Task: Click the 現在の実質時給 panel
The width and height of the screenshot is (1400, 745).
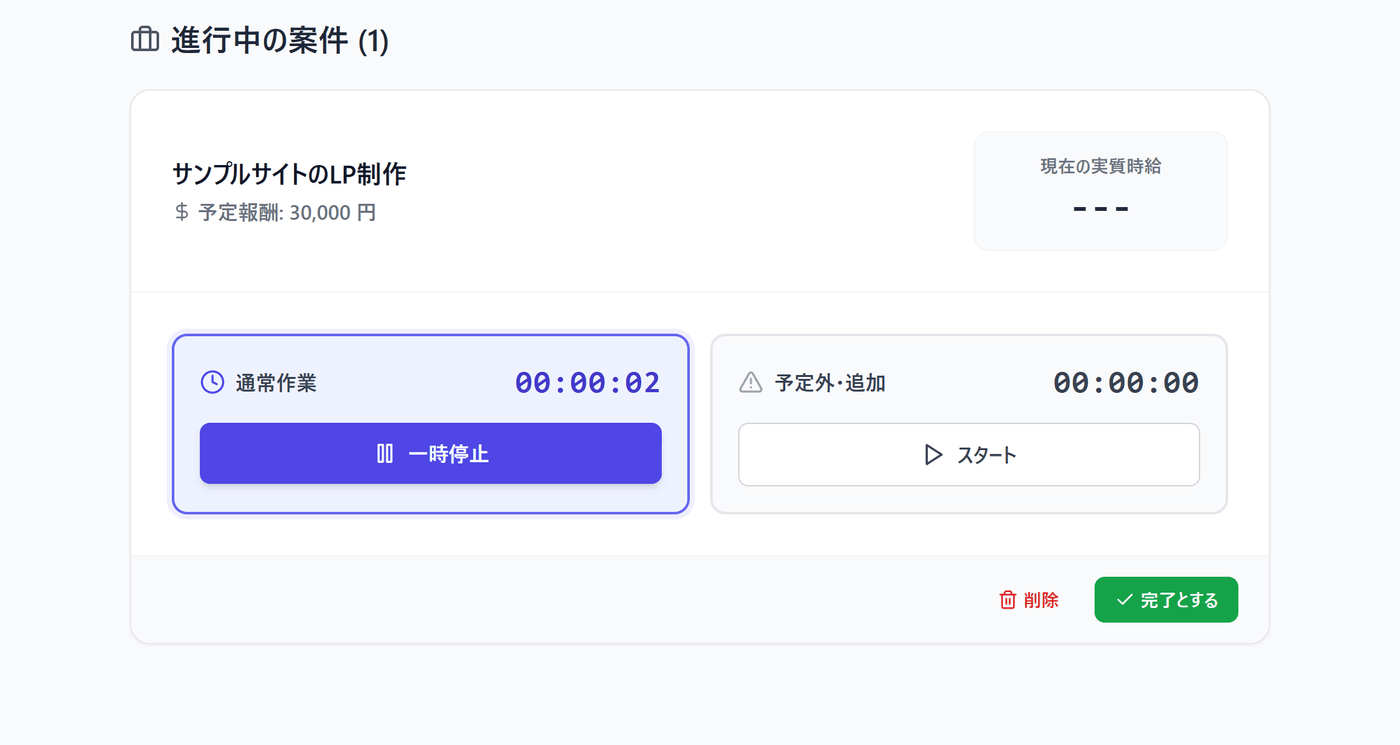Action: pyautogui.click(x=1101, y=191)
